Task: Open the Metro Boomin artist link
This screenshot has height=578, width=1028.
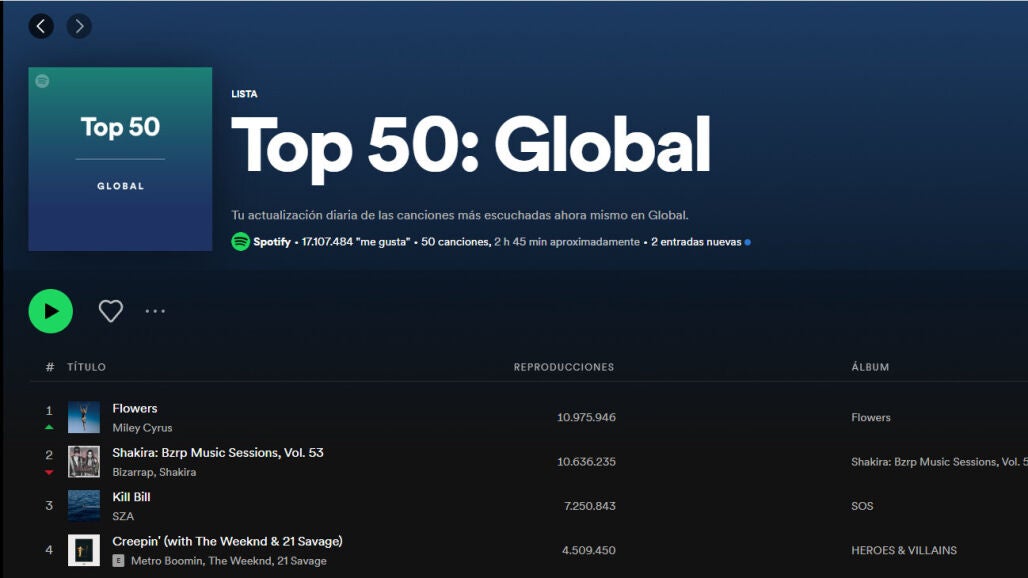Action: pyautogui.click(x=166, y=561)
